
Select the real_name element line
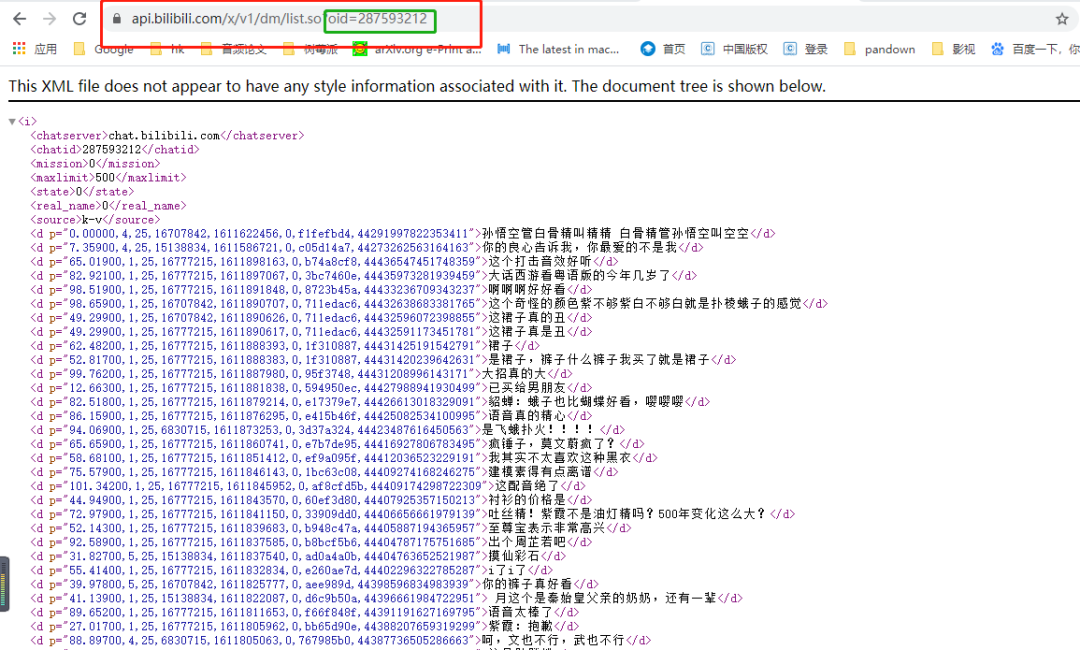coord(108,206)
